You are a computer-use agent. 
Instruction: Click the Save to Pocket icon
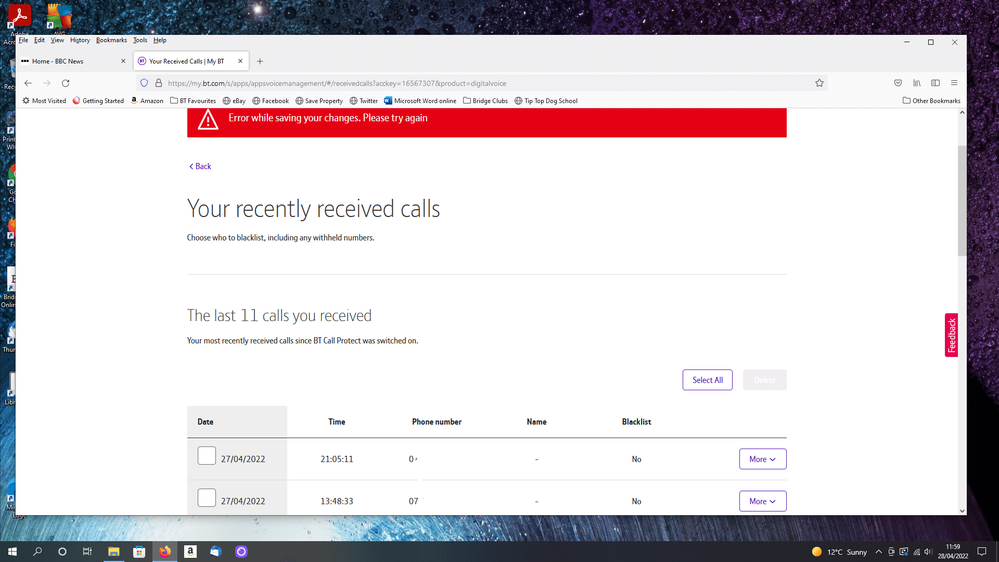(x=898, y=83)
